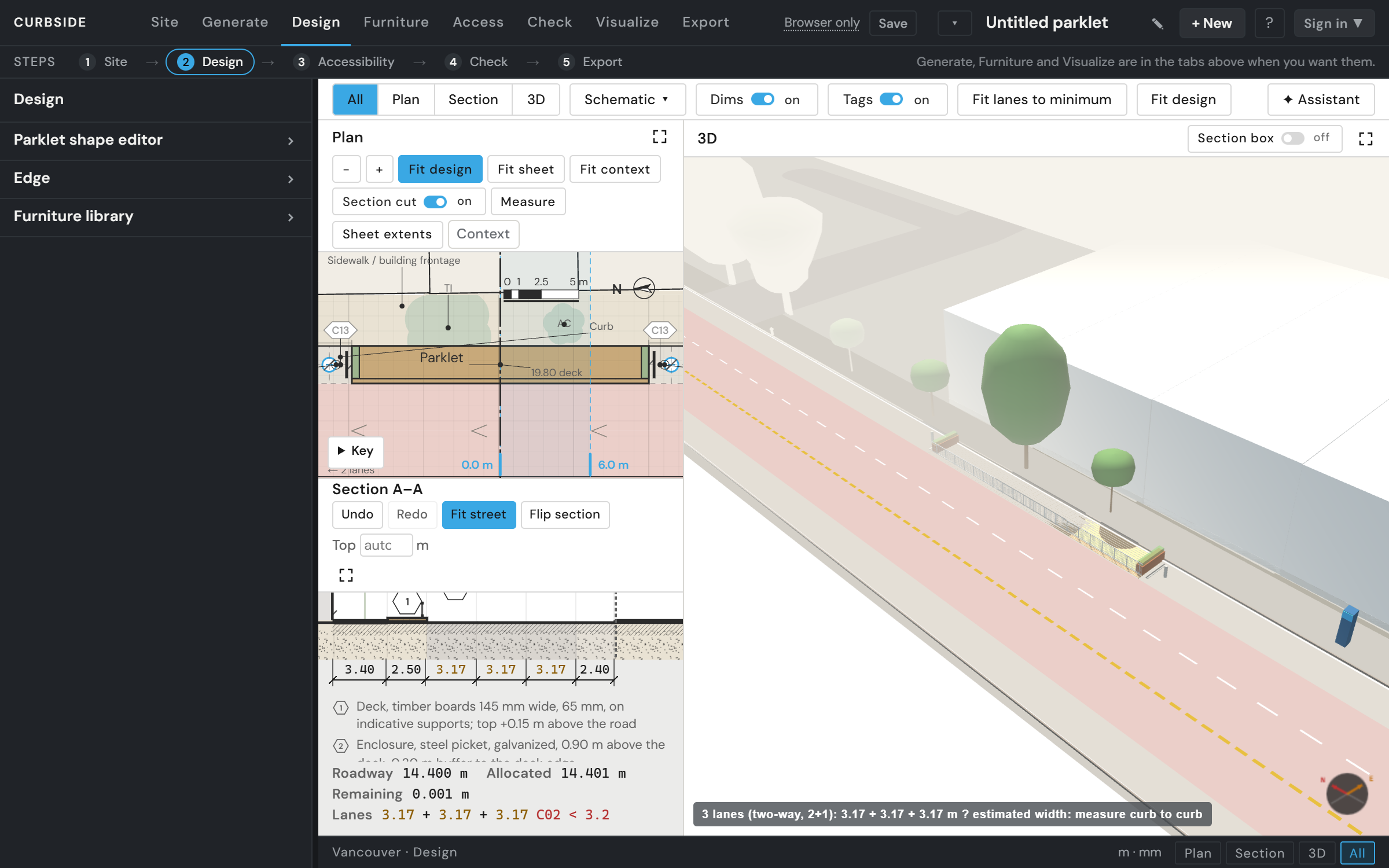
Task: Enable the Section box toggle
Action: tap(1292, 138)
